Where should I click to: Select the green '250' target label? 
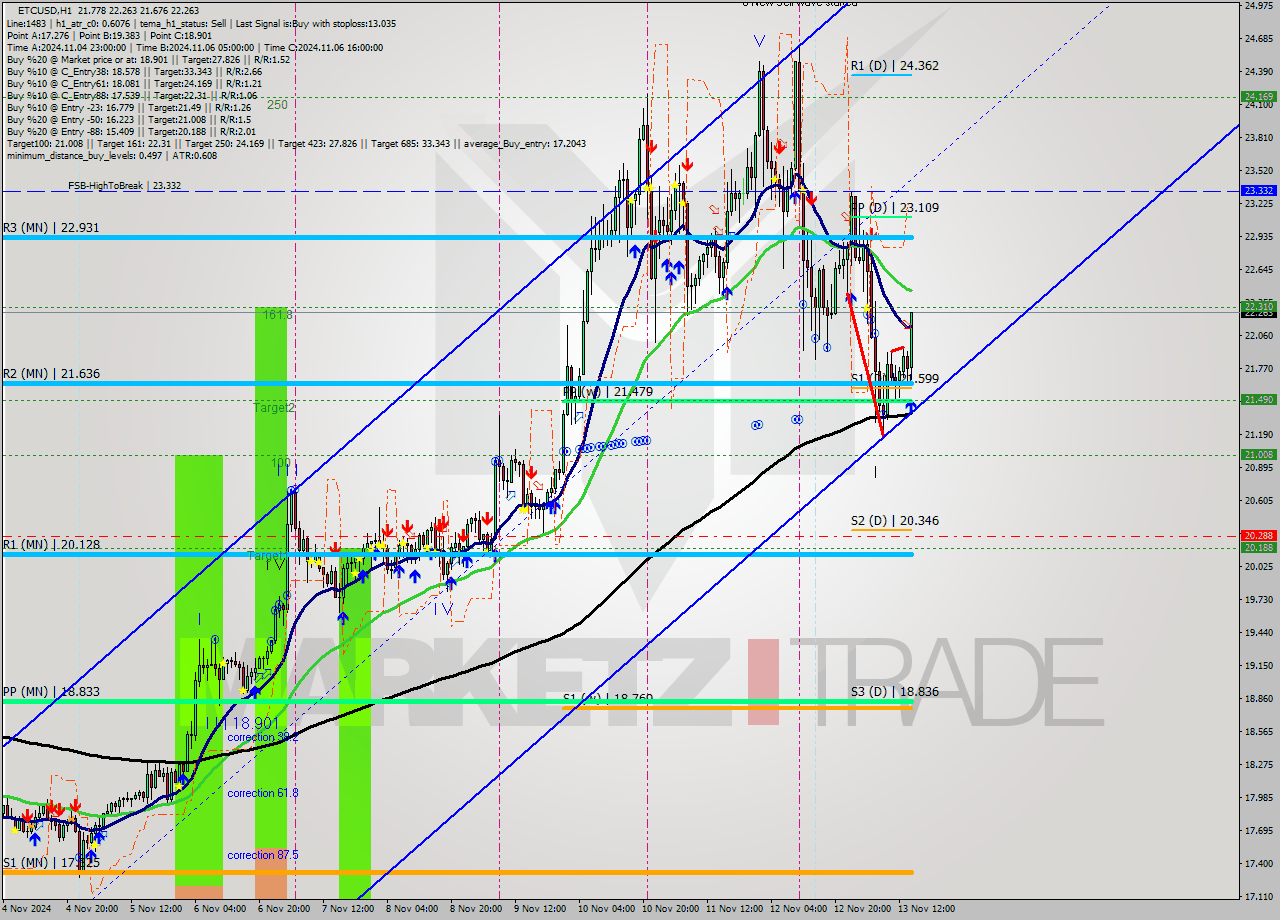click(277, 105)
